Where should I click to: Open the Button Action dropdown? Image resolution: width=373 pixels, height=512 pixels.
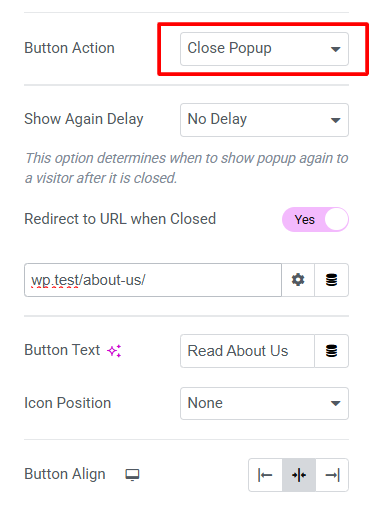(x=265, y=49)
